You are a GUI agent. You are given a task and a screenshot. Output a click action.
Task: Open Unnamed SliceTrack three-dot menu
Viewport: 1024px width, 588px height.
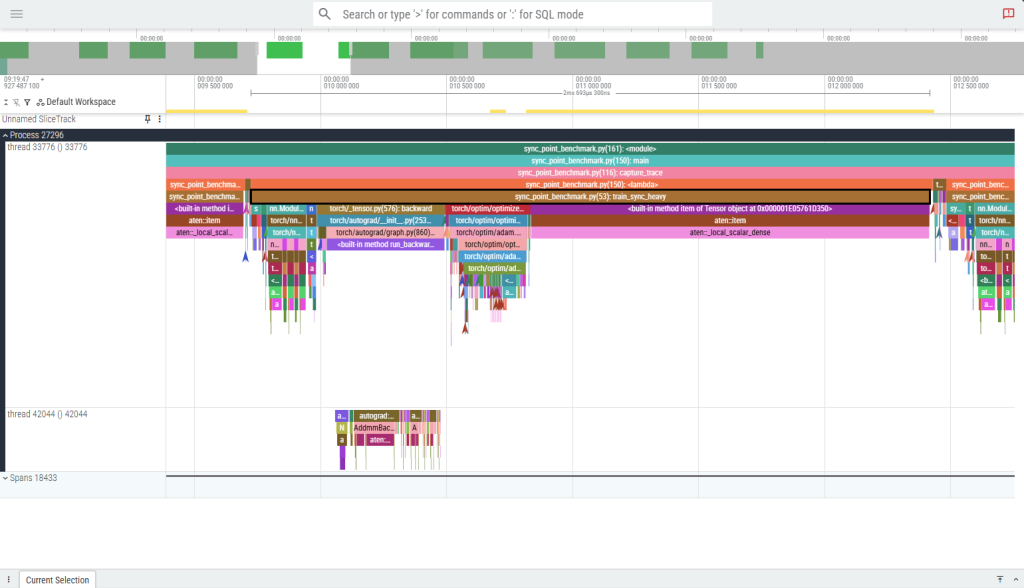(x=159, y=119)
